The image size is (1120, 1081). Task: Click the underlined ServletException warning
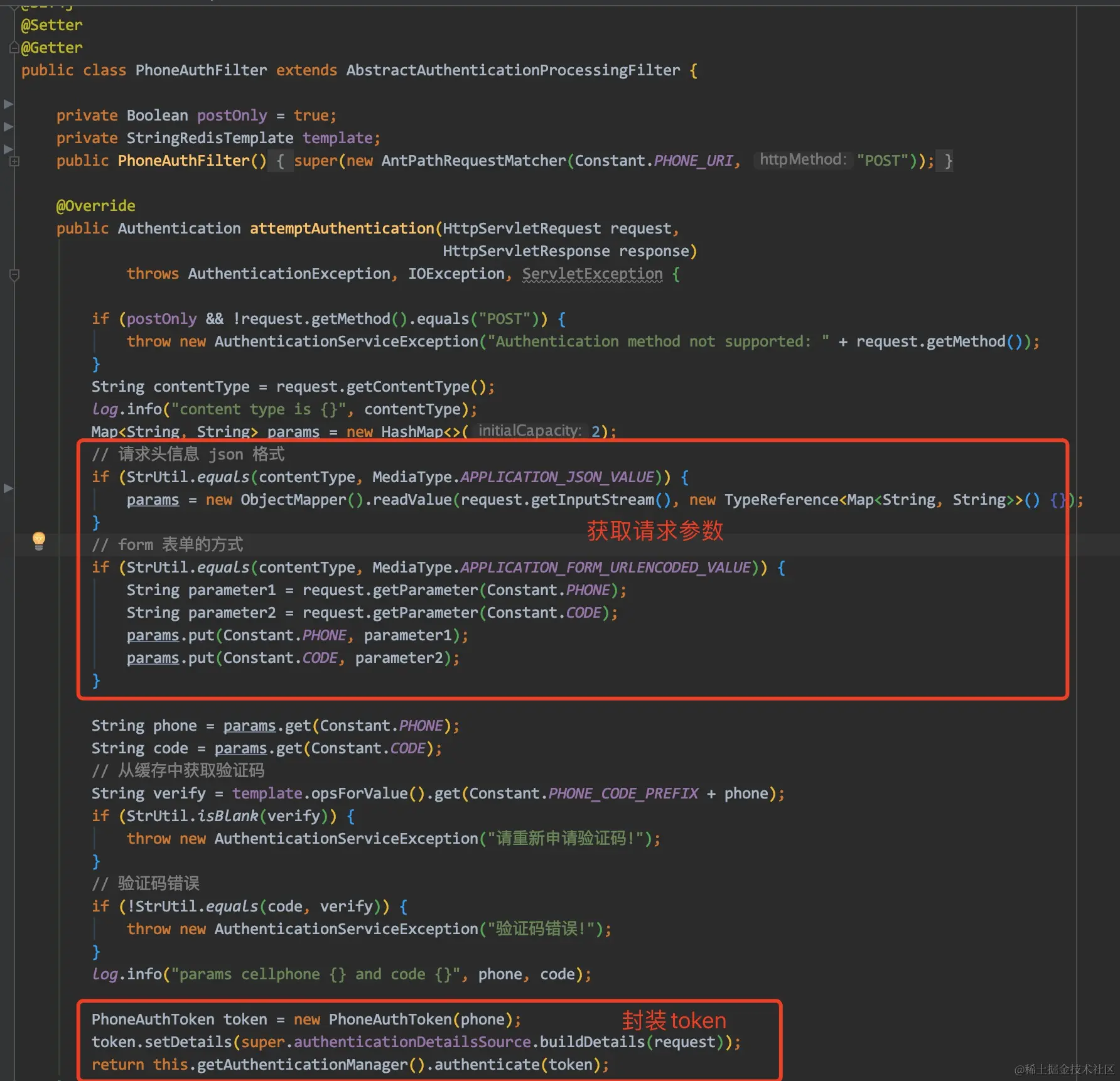(x=592, y=274)
